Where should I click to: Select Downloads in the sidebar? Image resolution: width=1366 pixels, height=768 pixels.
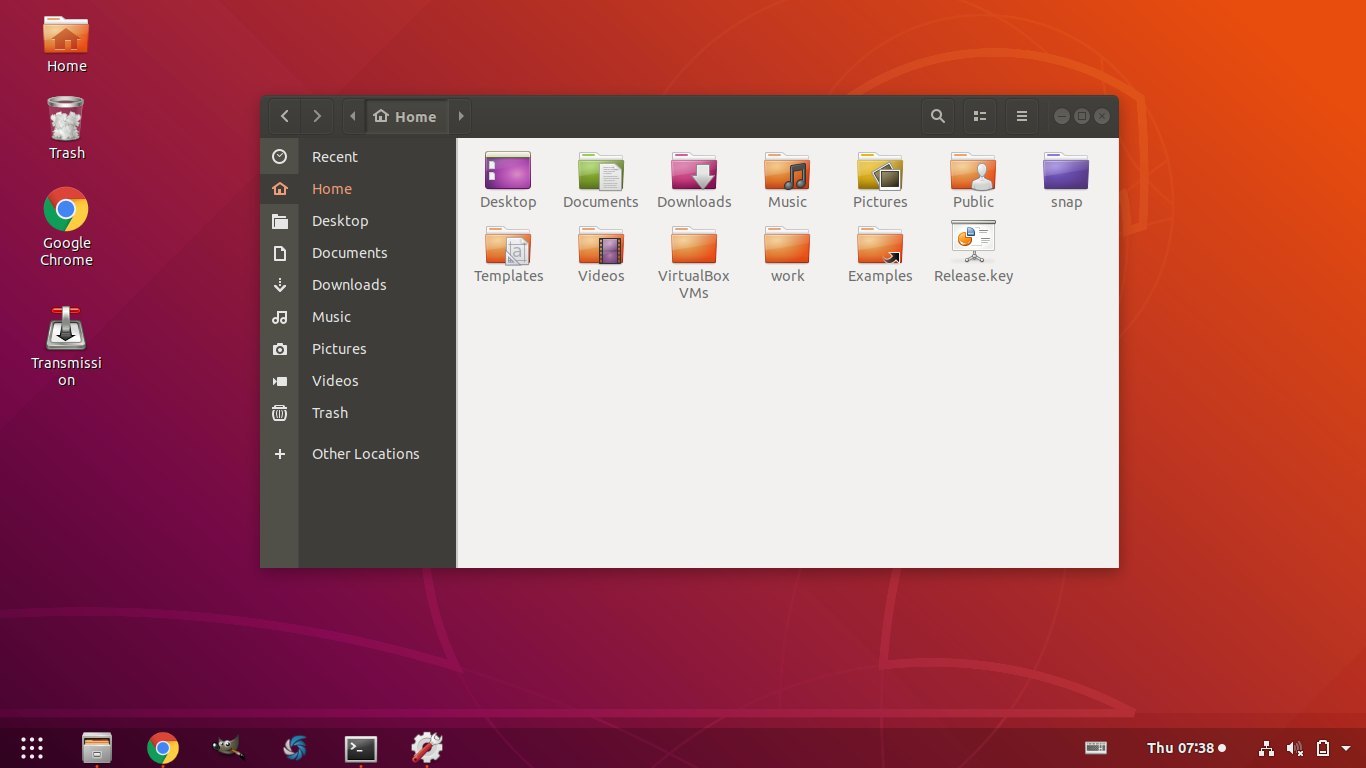click(358, 285)
